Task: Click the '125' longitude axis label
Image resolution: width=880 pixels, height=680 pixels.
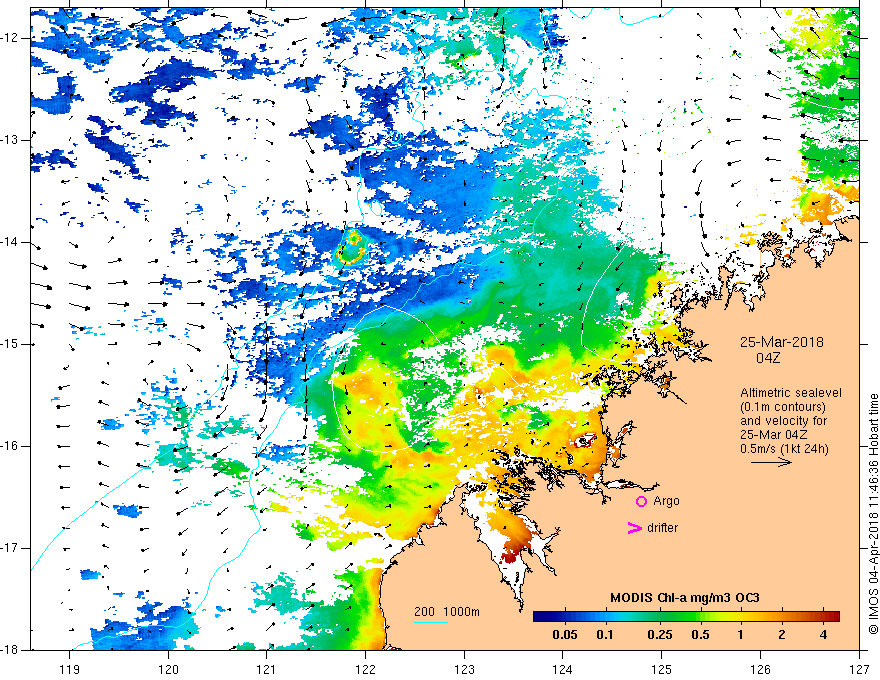Action: pos(662,669)
